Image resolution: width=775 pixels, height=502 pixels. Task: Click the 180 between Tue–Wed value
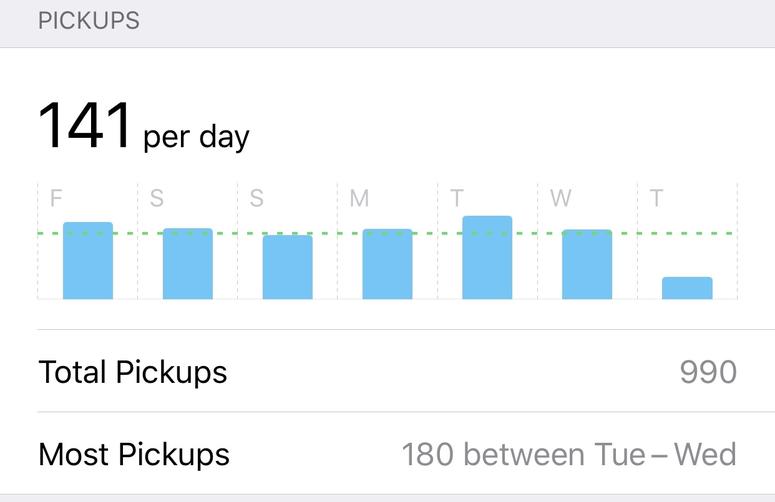pyautogui.click(x=569, y=454)
